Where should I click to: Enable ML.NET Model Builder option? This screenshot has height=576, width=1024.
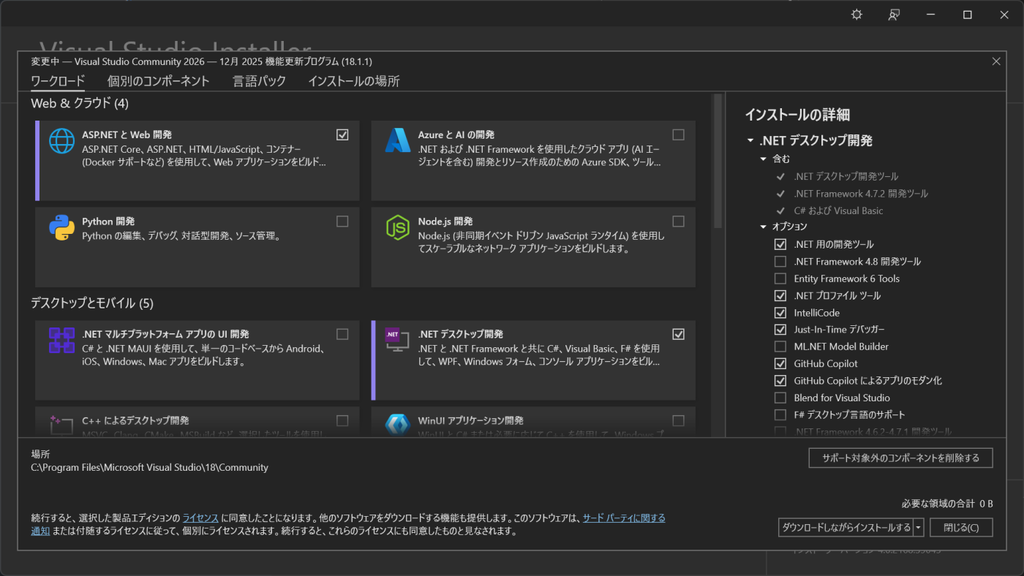point(780,346)
